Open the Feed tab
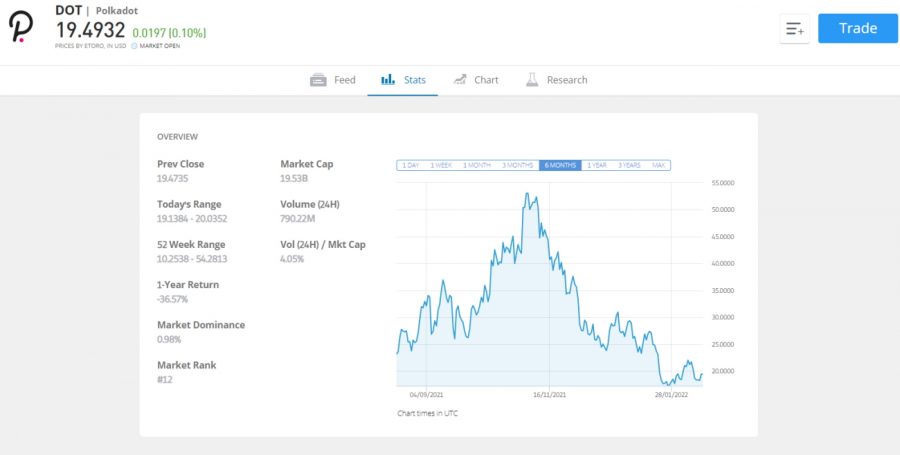 coord(333,80)
